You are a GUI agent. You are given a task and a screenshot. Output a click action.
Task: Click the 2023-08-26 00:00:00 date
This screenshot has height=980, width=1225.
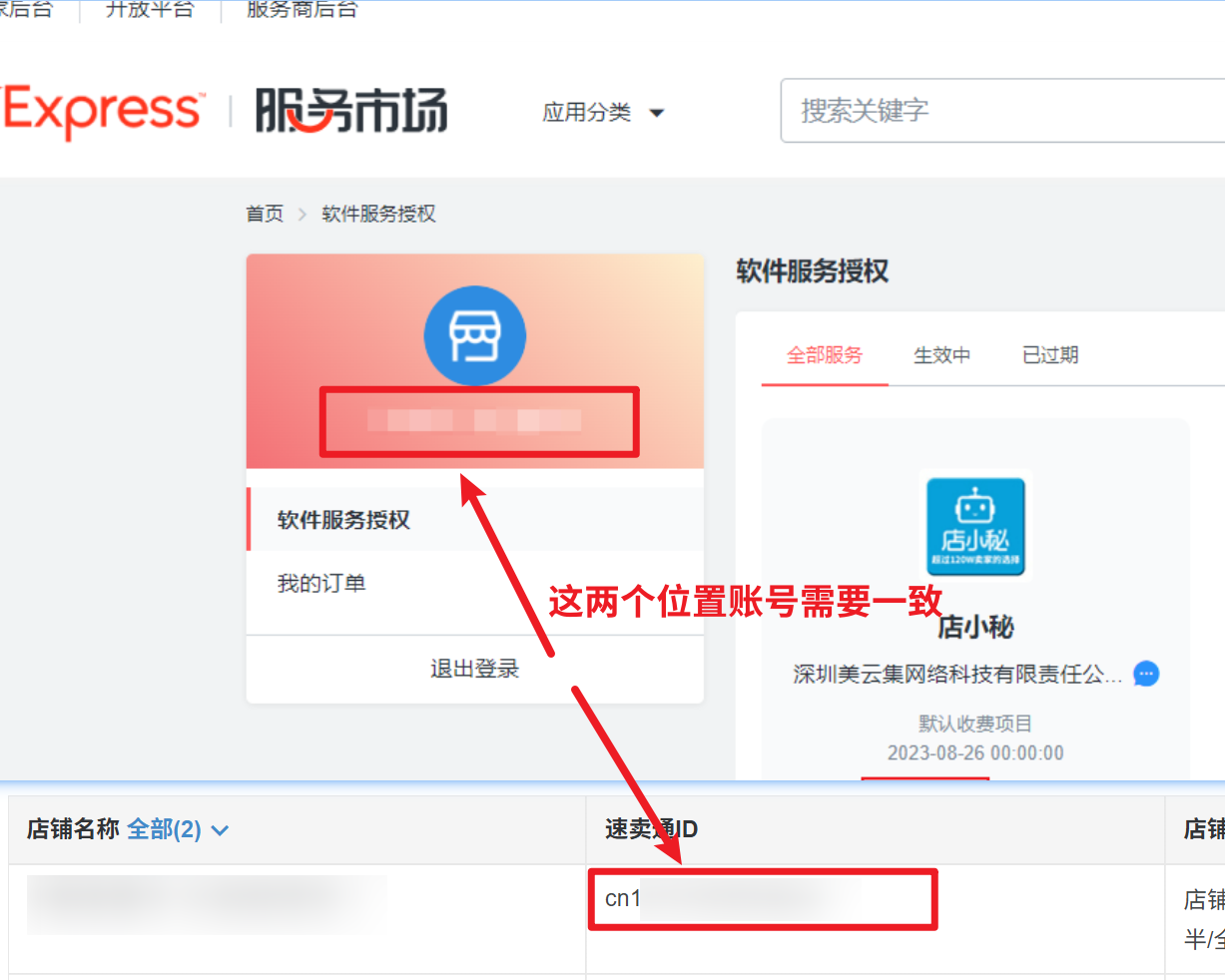tap(975, 753)
